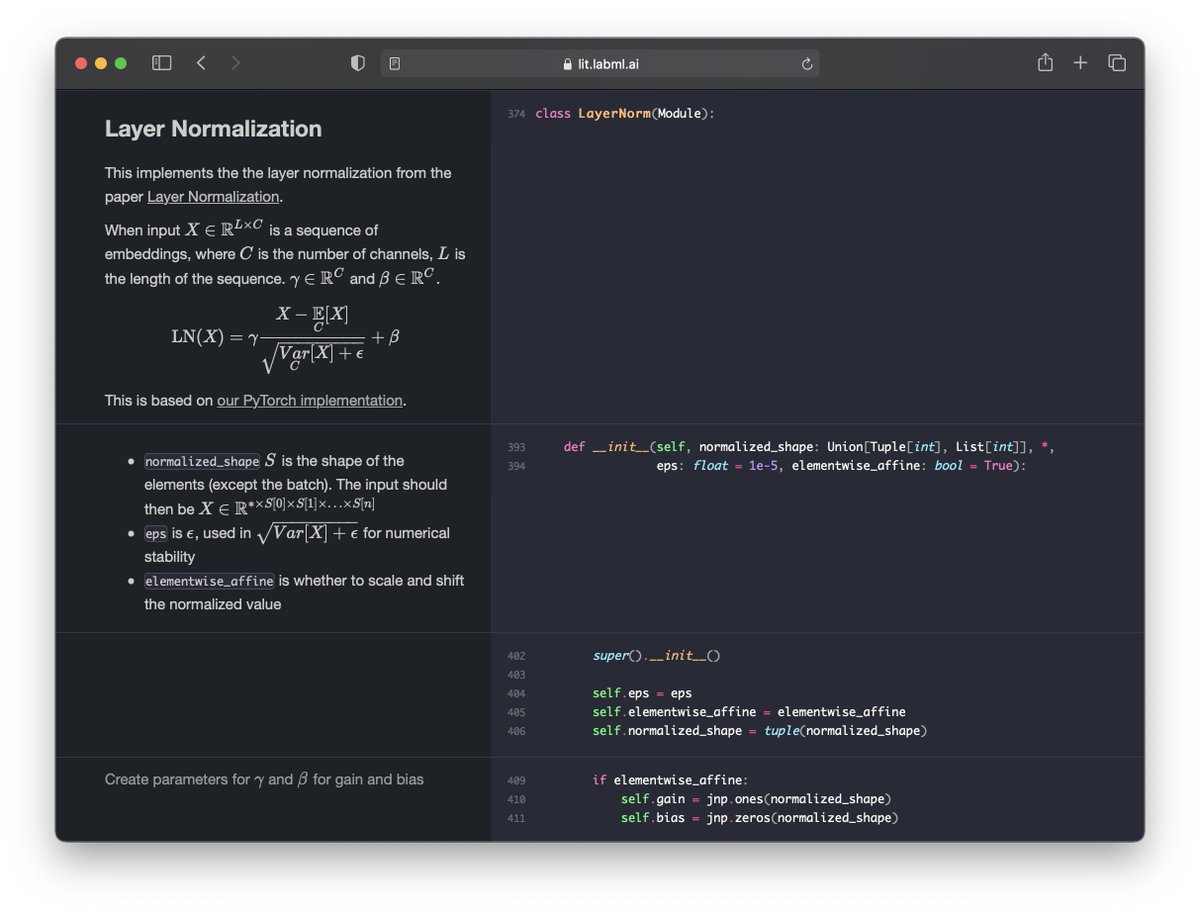This screenshot has width=1200, height=915.
Task: Click line number 409
Action: 516,780
